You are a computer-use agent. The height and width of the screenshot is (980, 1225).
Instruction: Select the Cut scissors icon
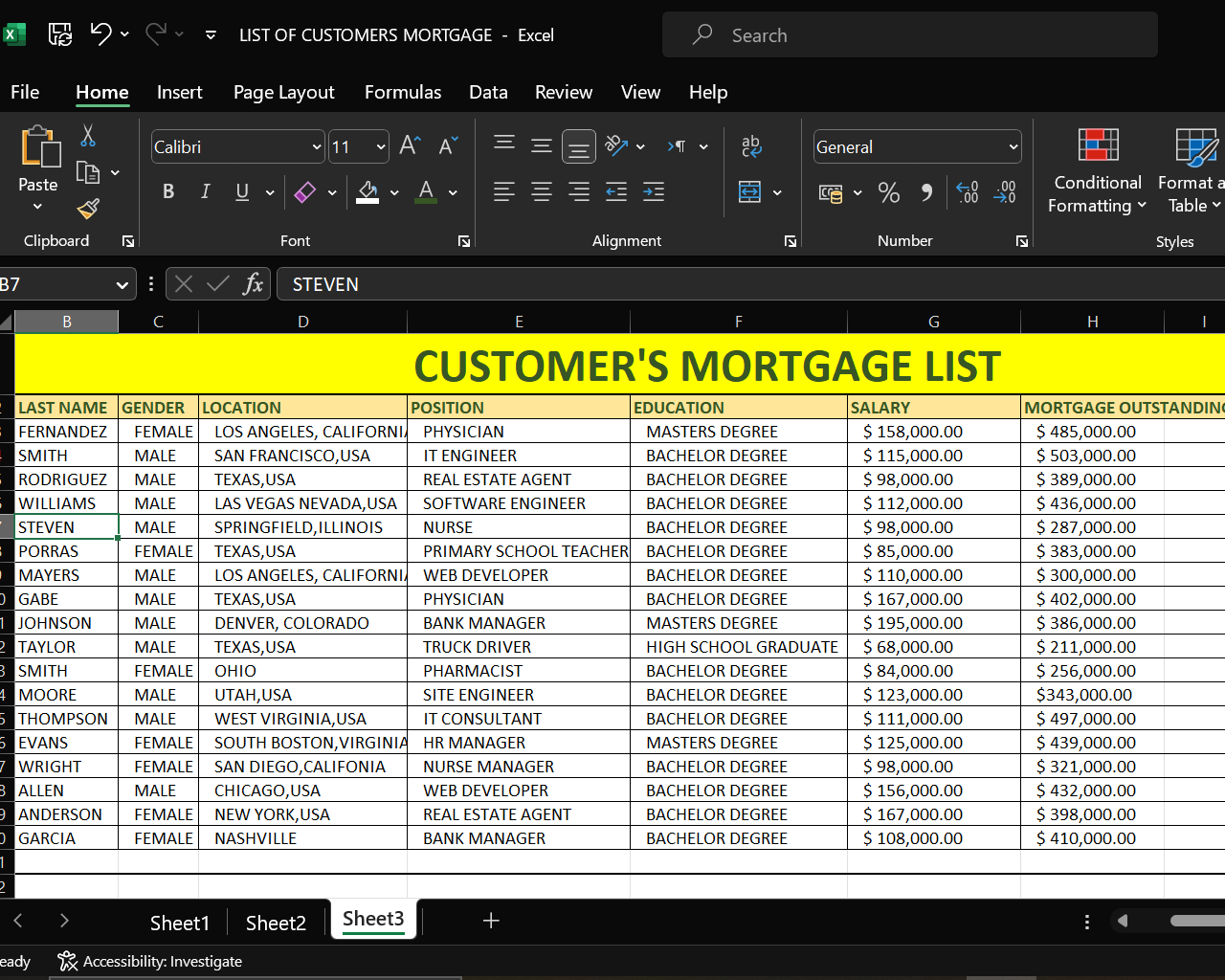pos(88,137)
